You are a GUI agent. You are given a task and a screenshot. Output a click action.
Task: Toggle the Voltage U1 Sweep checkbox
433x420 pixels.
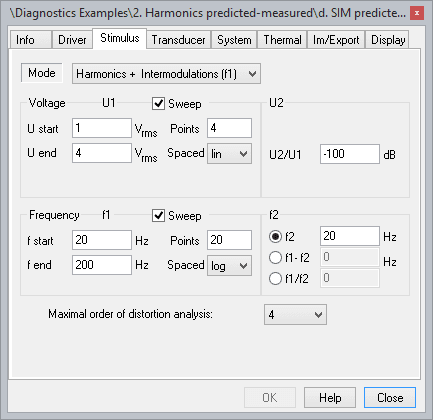click(158, 104)
